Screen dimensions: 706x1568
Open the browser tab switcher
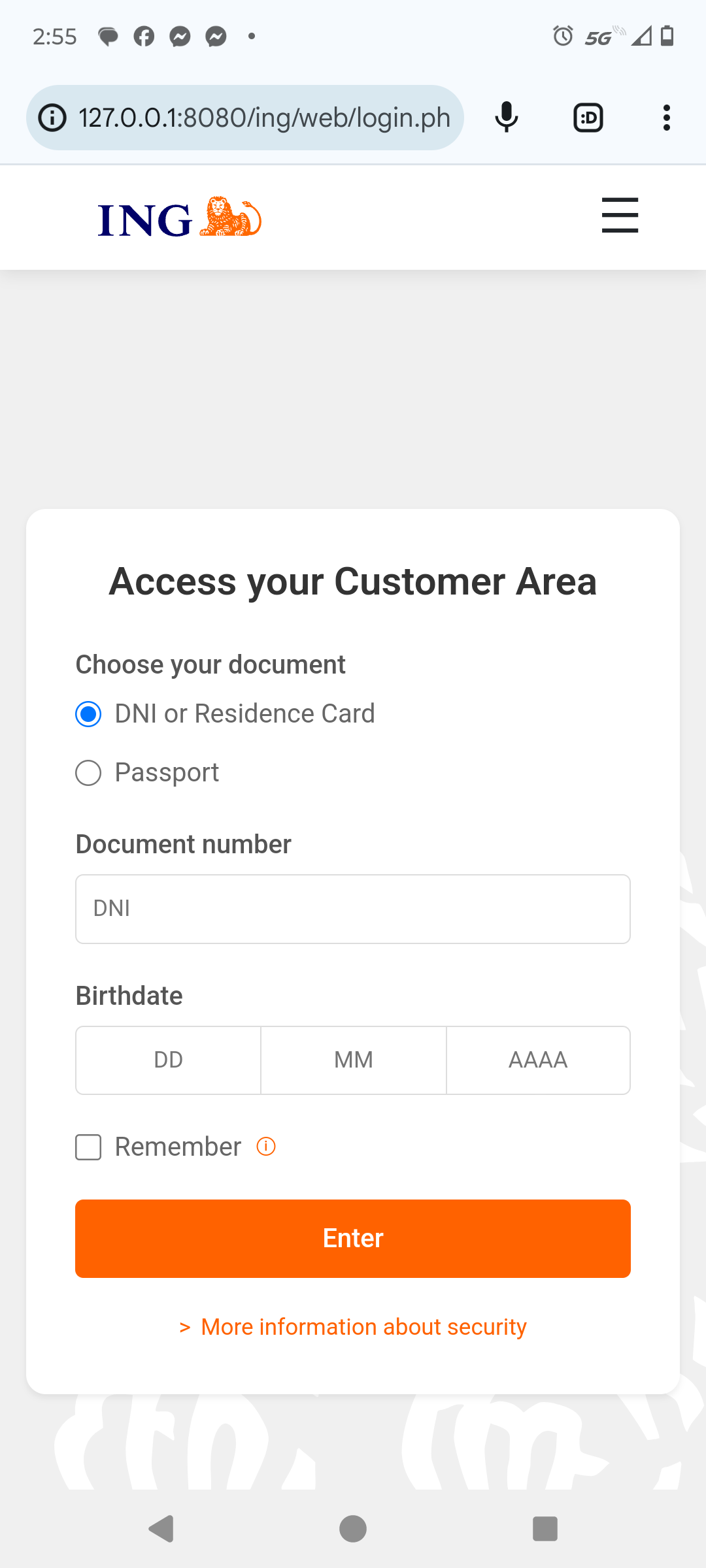588,118
